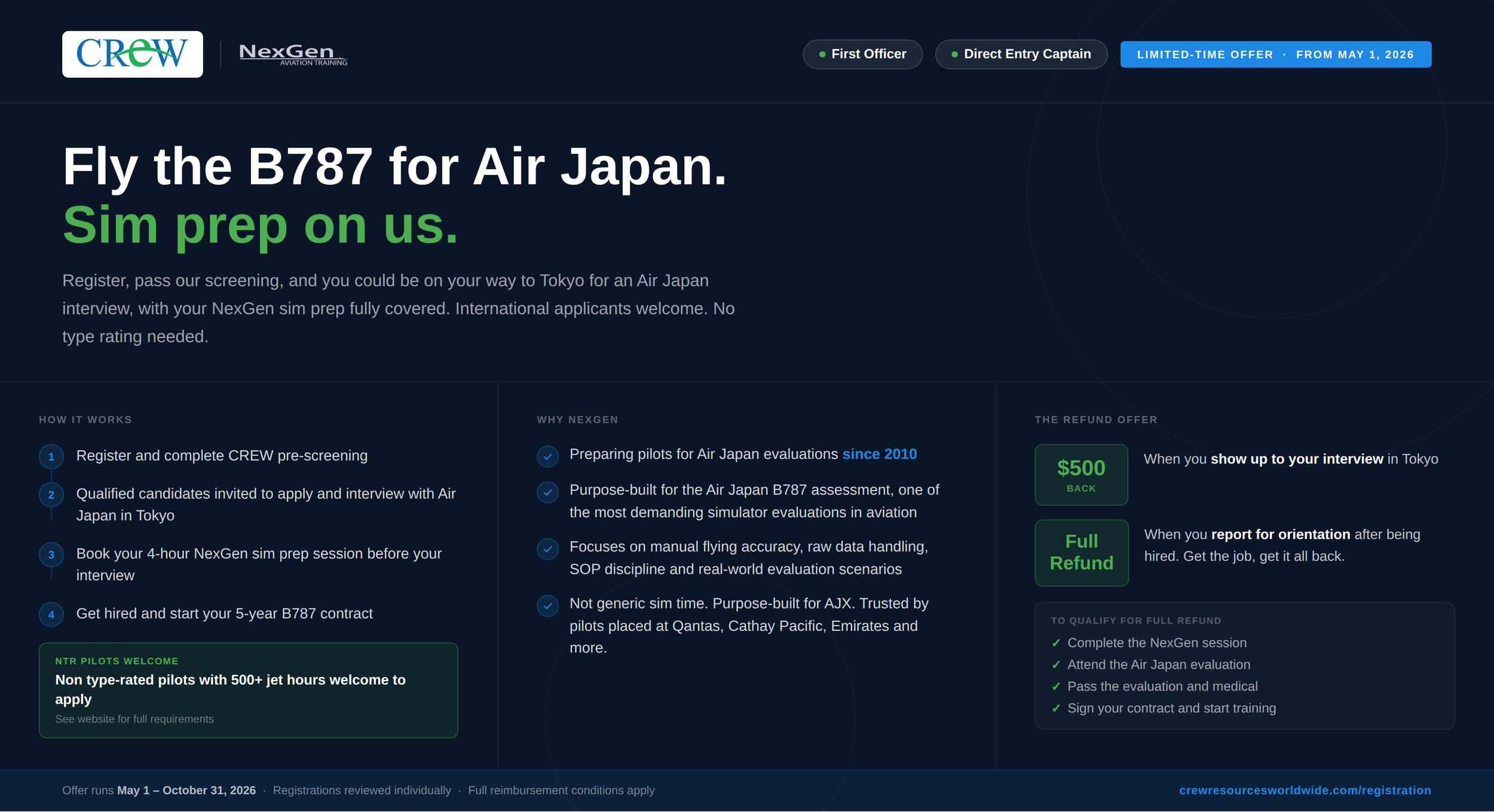
Task: Open the crewresourcesworldwide.com/registration link
Action: (1305, 790)
